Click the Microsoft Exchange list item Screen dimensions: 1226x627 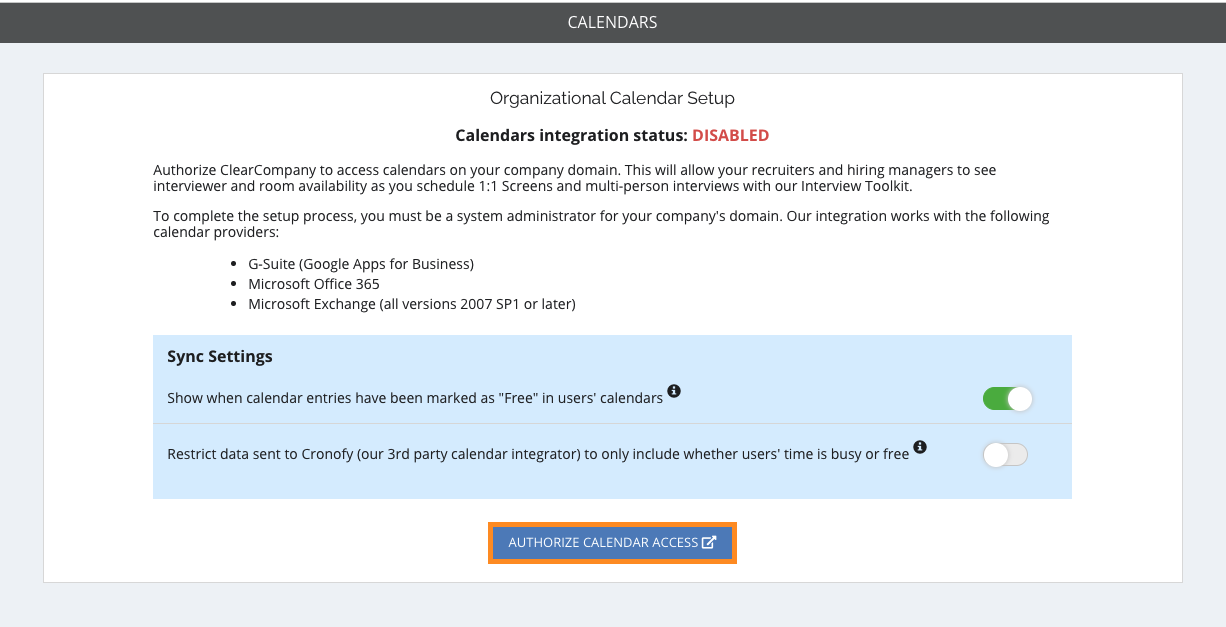[x=412, y=303]
